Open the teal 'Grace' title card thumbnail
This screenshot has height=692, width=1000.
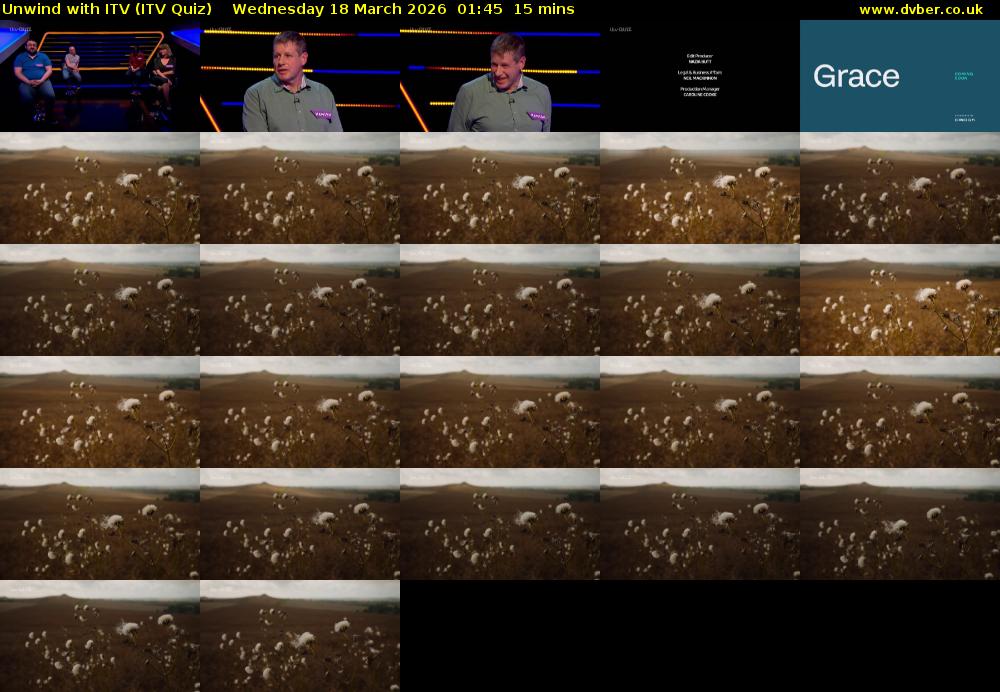click(x=900, y=76)
